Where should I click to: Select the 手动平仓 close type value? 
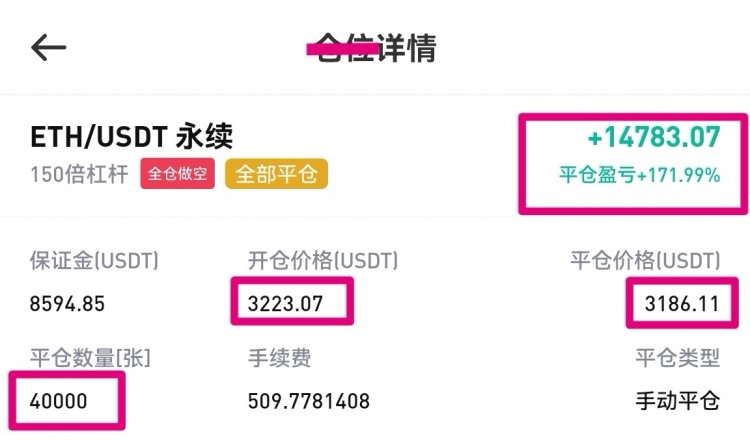tap(678, 401)
